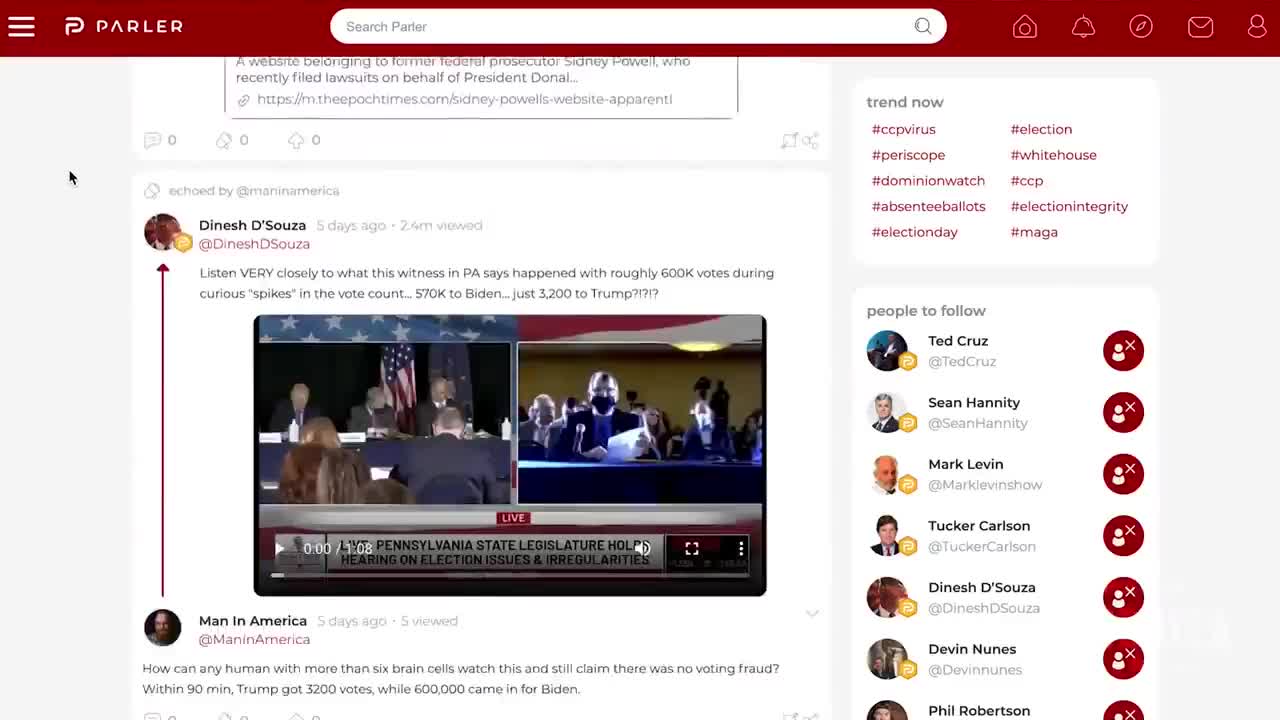
Task: Mute the video volume
Action: pos(642,548)
